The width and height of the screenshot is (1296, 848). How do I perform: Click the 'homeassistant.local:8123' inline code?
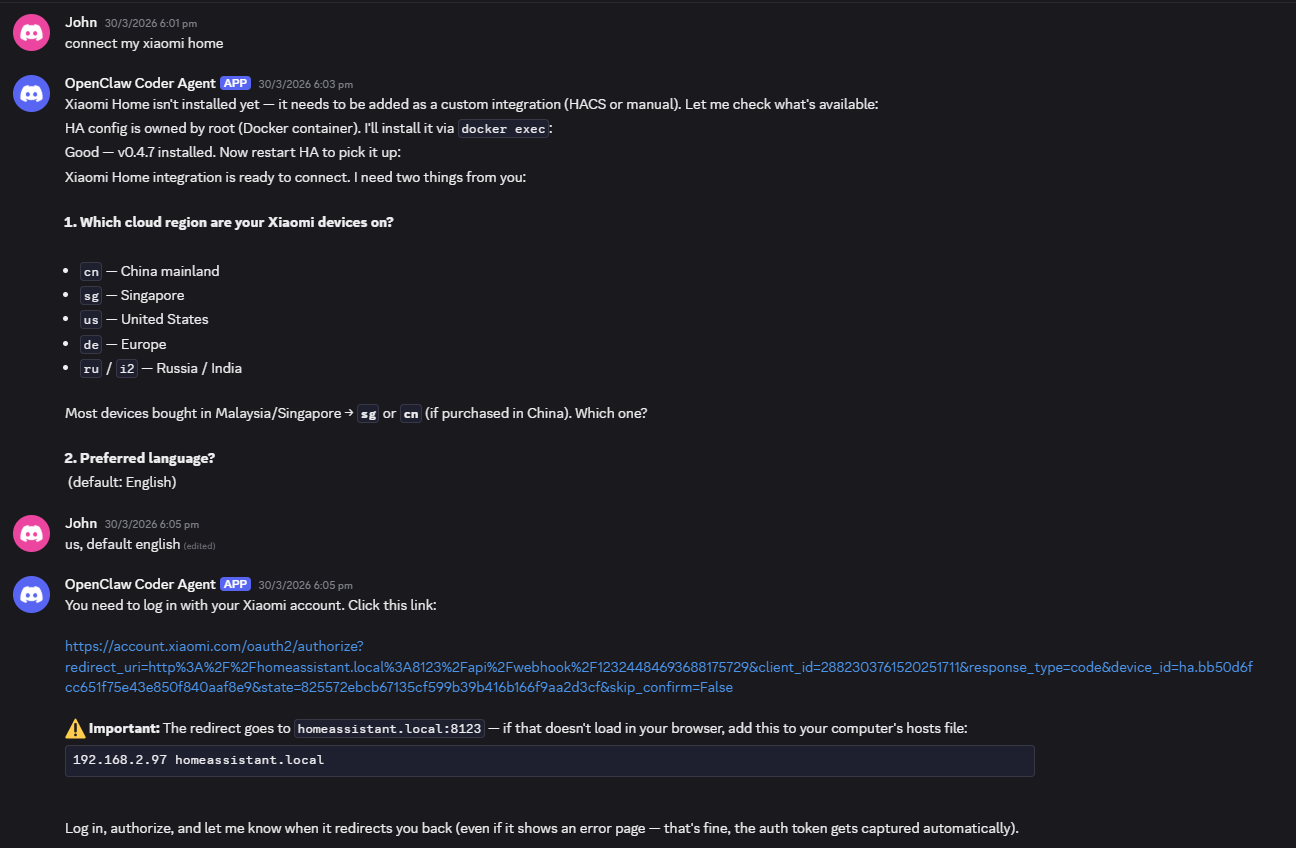click(x=388, y=728)
